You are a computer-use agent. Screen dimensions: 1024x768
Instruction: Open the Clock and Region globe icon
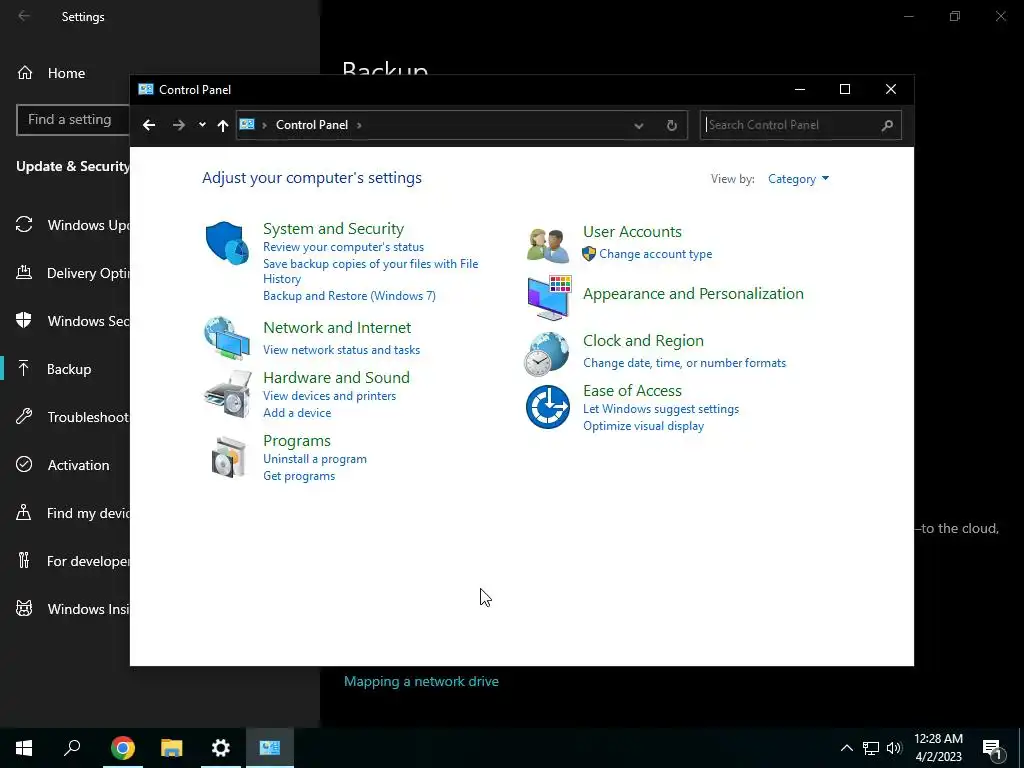(547, 354)
